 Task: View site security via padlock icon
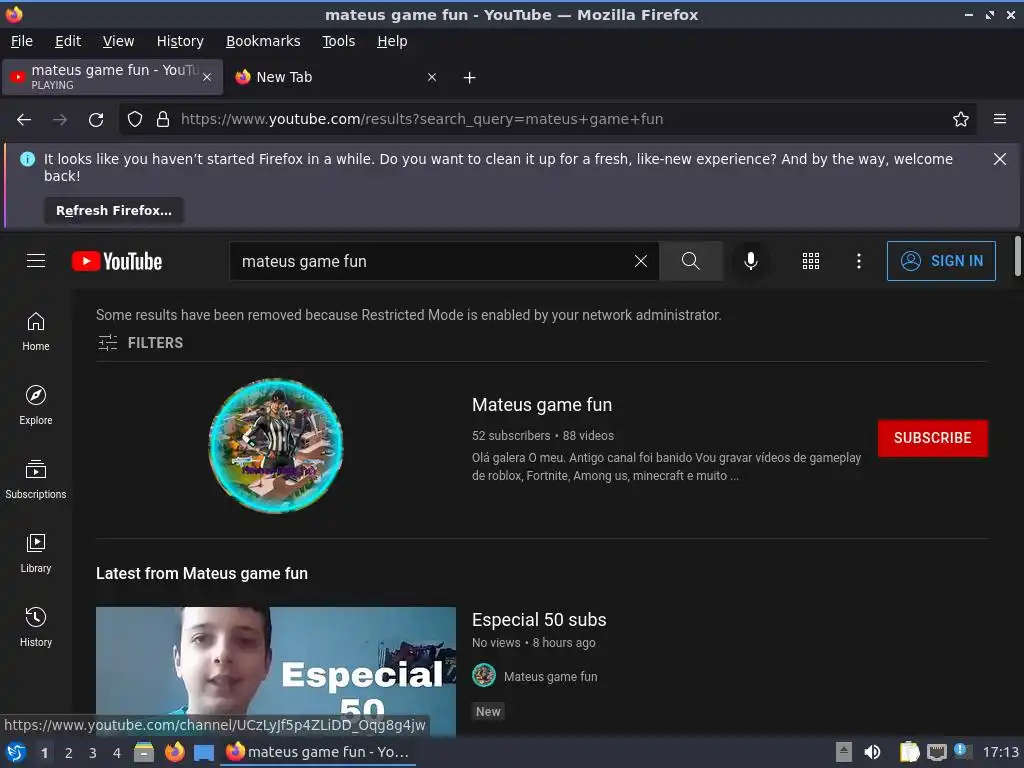click(x=163, y=120)
